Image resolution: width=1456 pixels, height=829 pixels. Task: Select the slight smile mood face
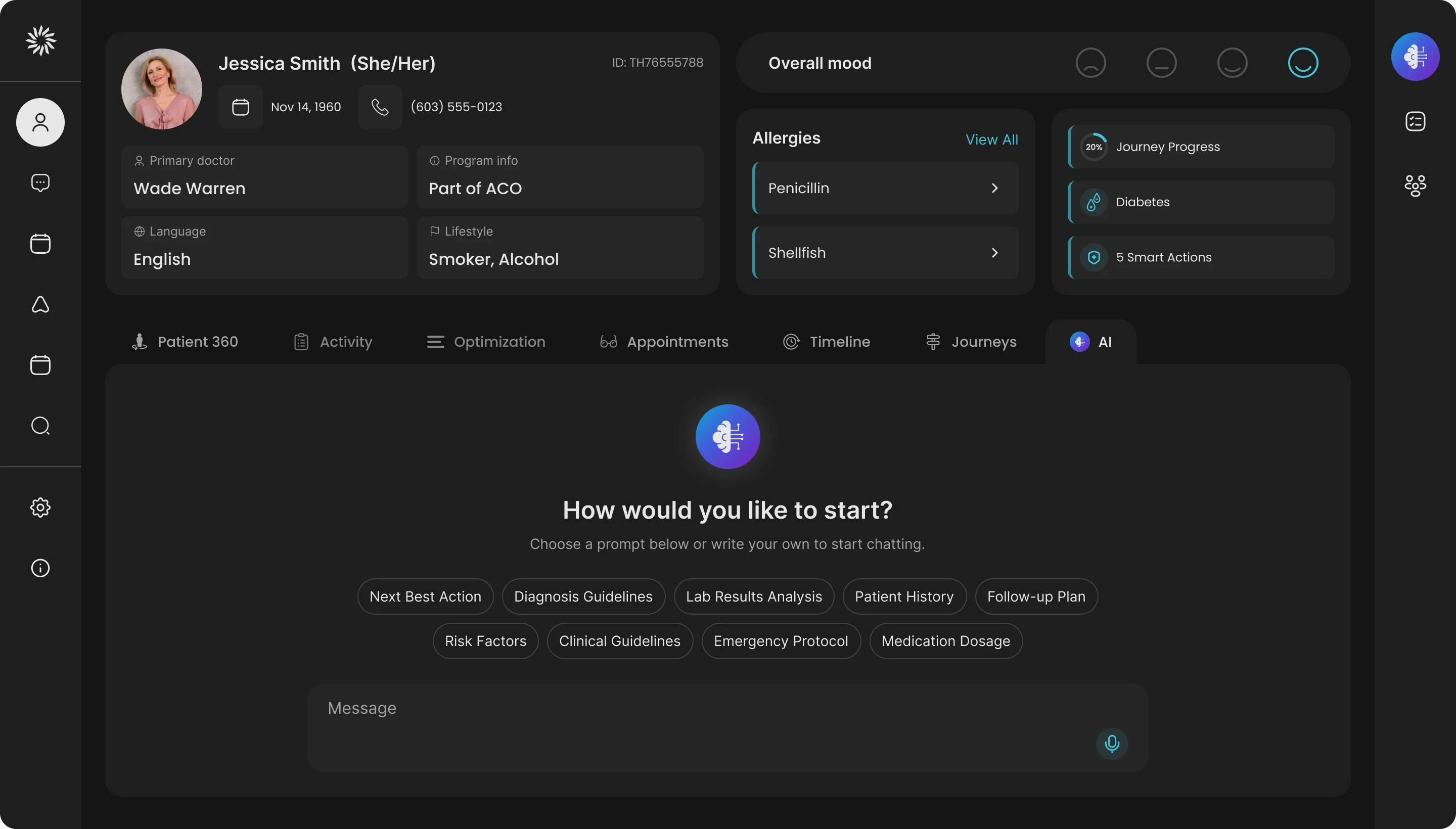point(1232,63)
